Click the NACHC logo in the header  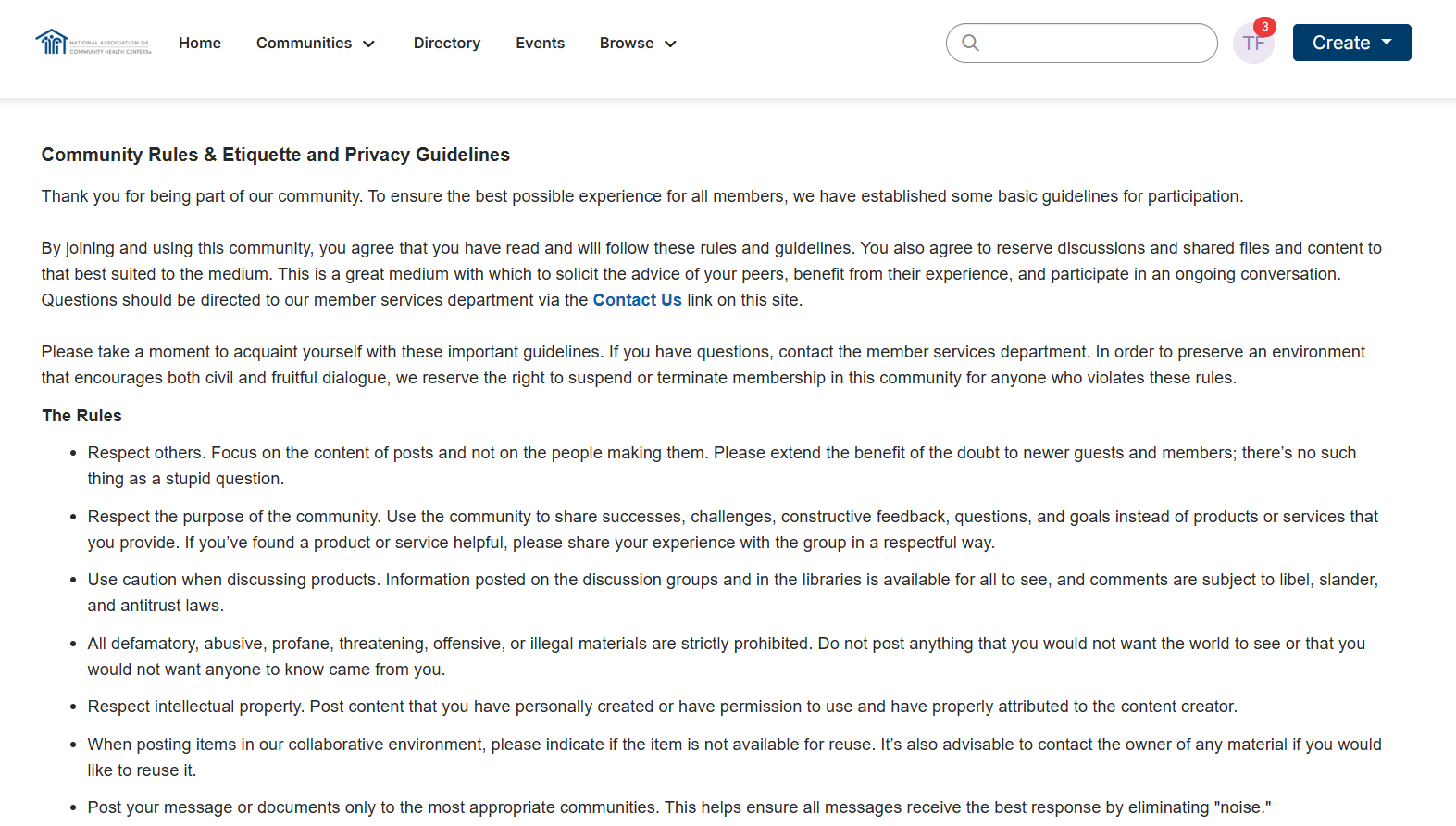pos(93,43)
